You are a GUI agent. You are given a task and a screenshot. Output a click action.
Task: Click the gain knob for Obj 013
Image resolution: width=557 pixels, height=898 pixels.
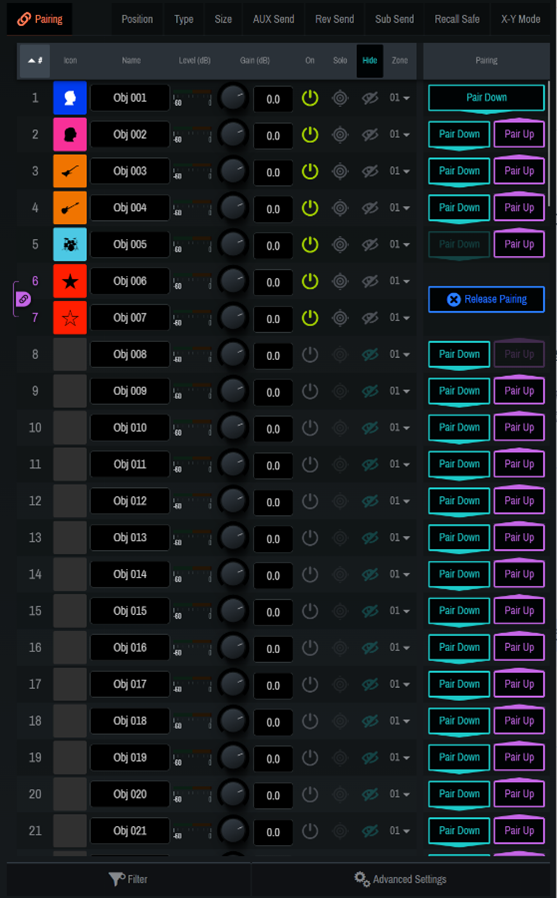click(233, 538)
